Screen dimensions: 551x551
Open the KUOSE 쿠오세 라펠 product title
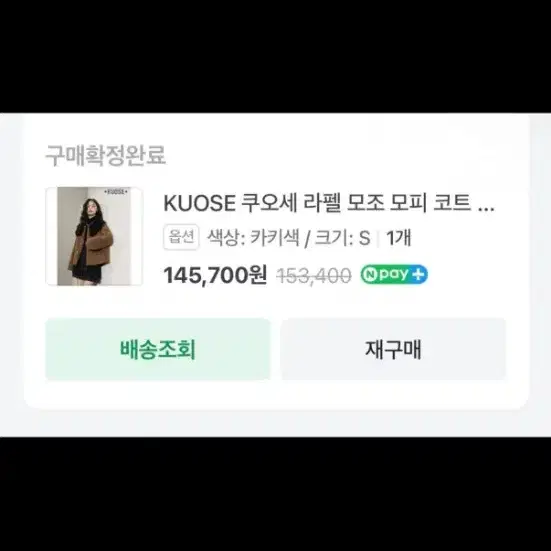(x=329, y=203)
